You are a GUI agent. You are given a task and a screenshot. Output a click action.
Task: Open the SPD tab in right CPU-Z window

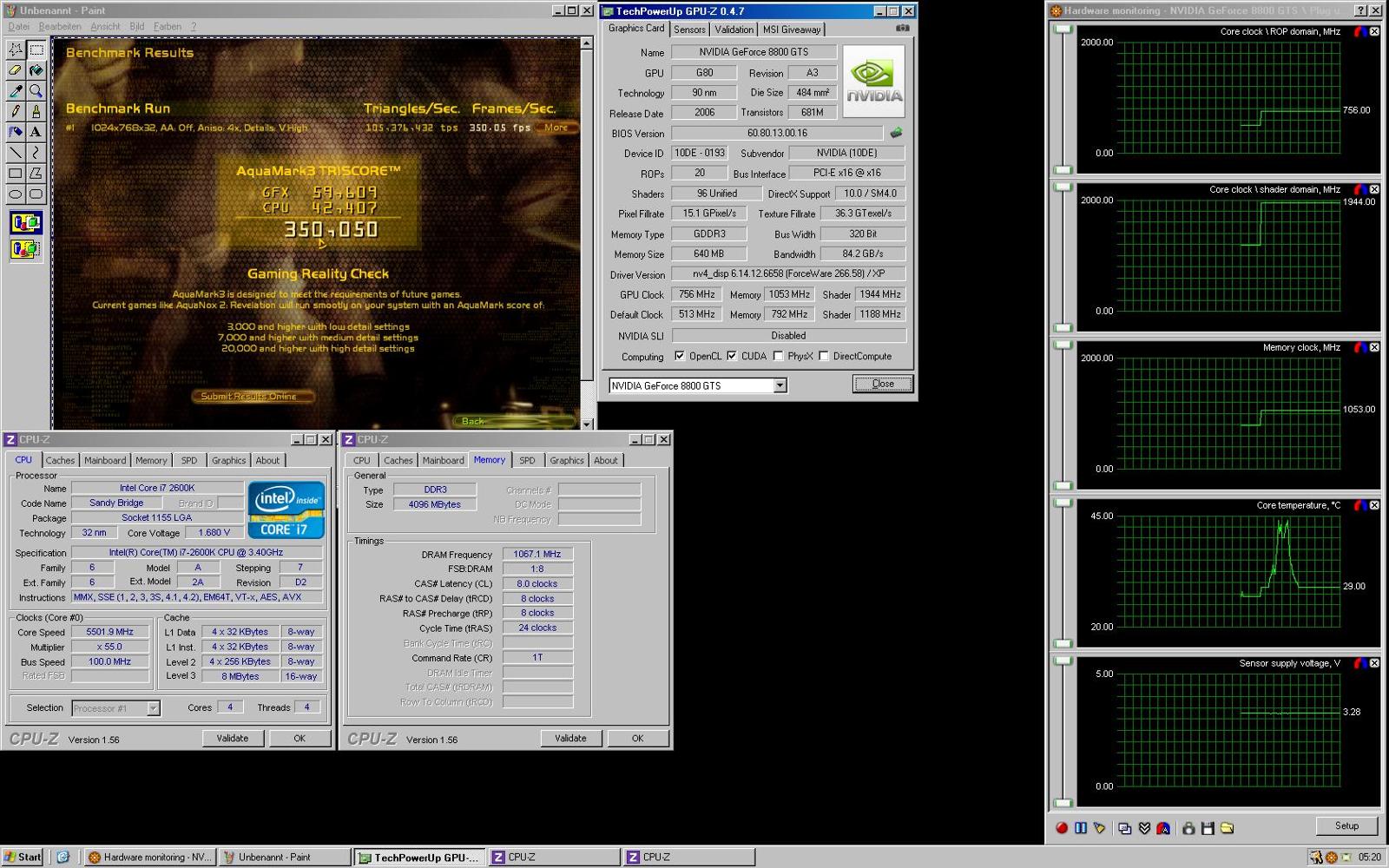[527, 460]
